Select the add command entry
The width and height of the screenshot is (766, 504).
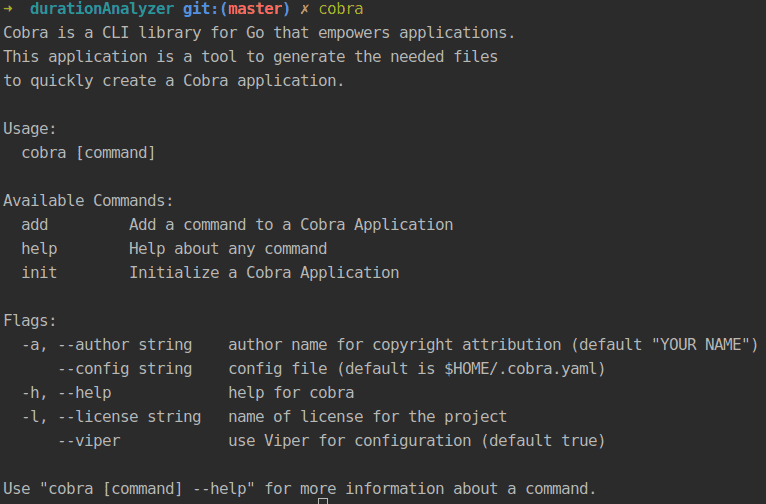pos(35,225)
